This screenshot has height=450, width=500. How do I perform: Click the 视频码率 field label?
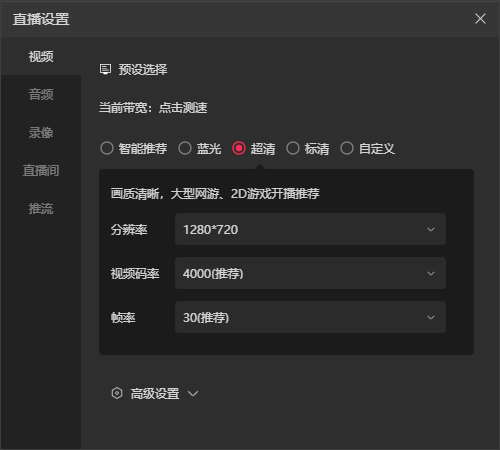click(135, 274)
